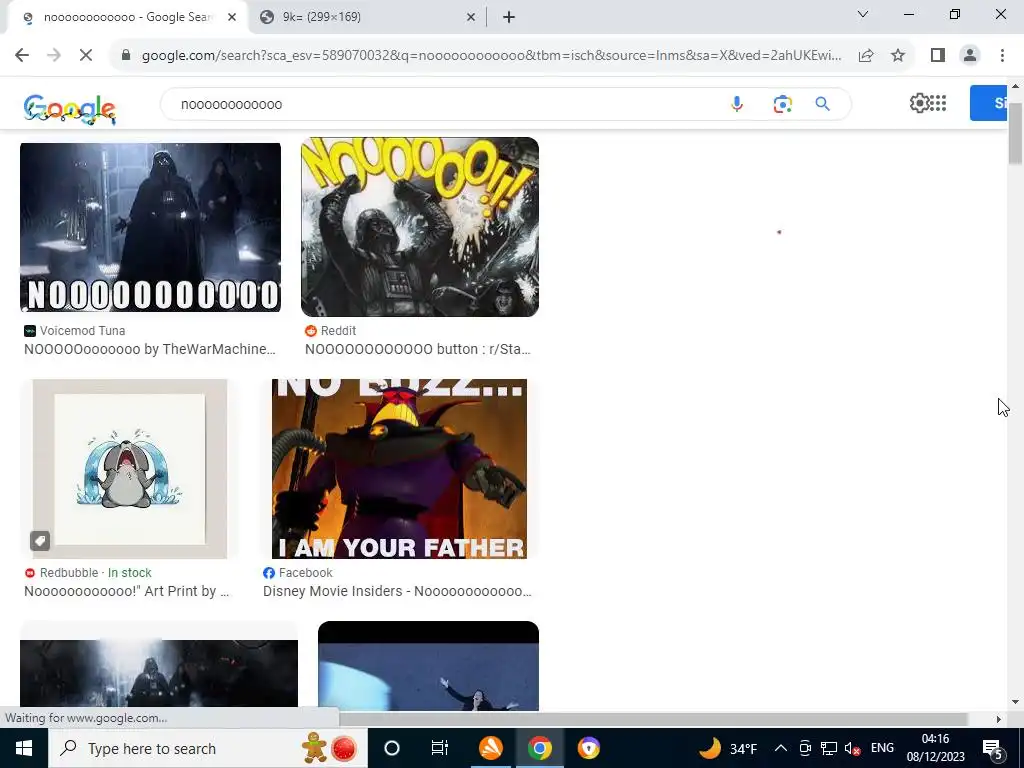This screenshot has width=1024, height=768.
Task: Open the muted volume tray icon
Action: [852, 748]
